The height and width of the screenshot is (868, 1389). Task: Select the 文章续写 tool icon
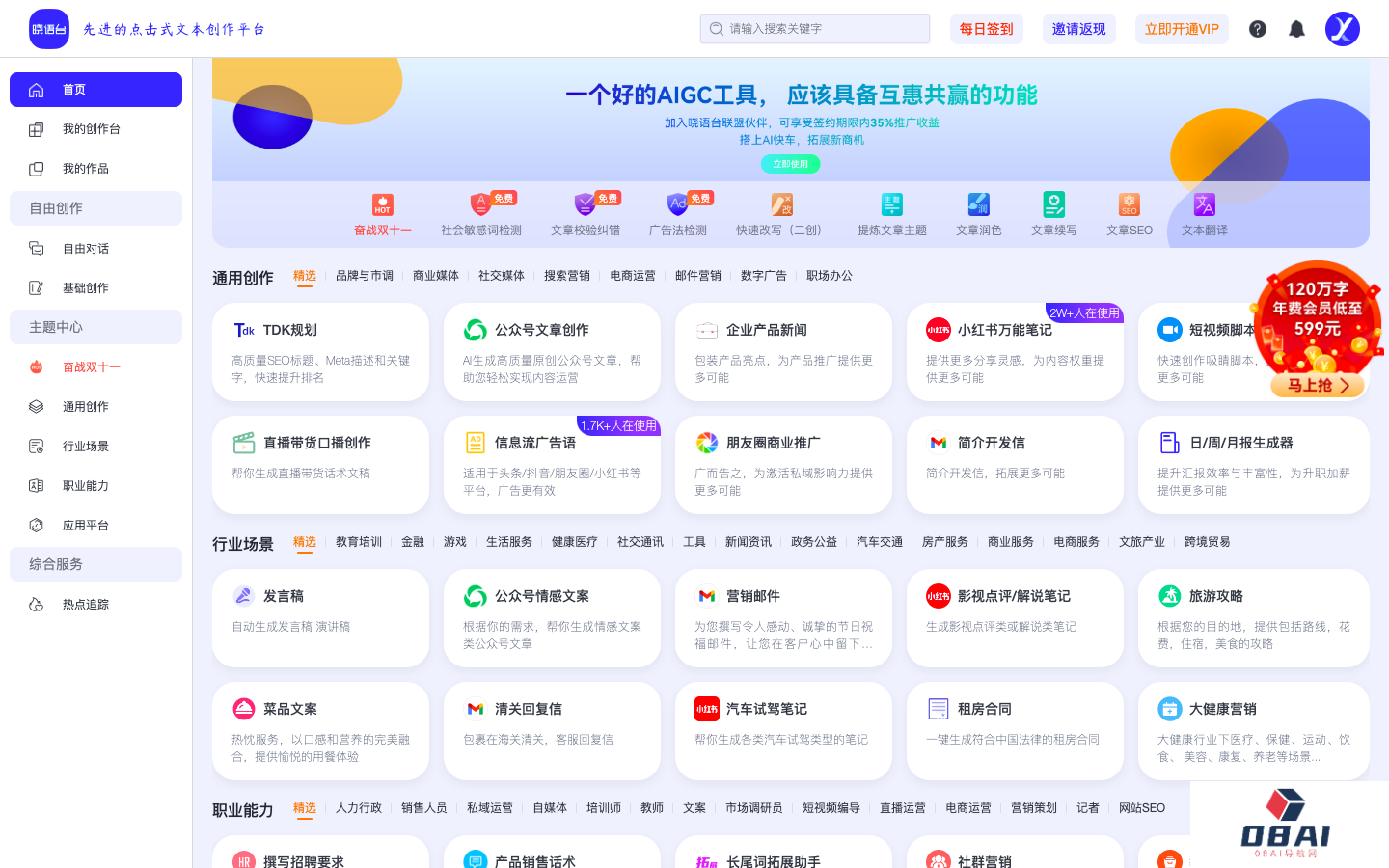[1053, 205]
